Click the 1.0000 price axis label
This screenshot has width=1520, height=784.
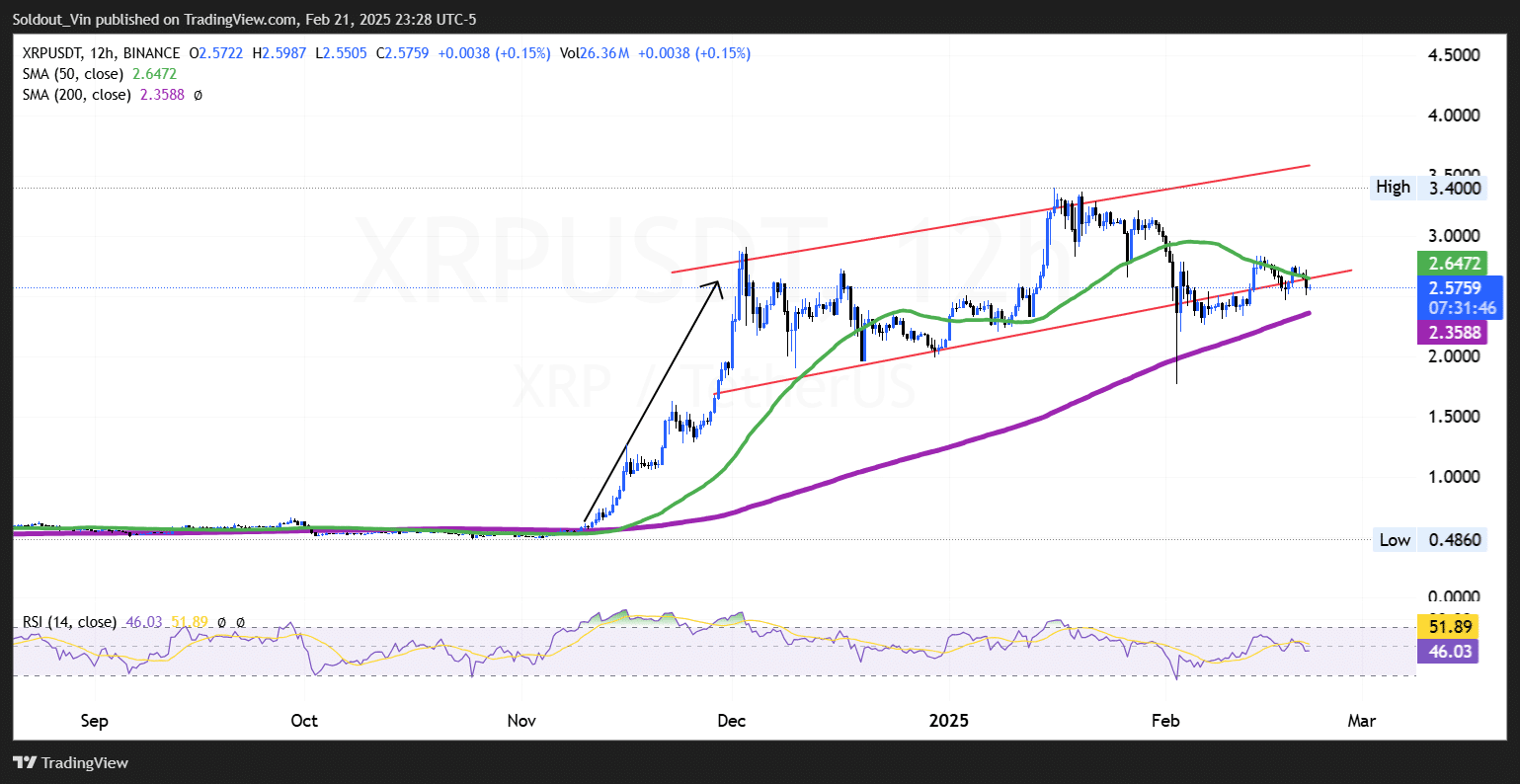click(1456, 476)
